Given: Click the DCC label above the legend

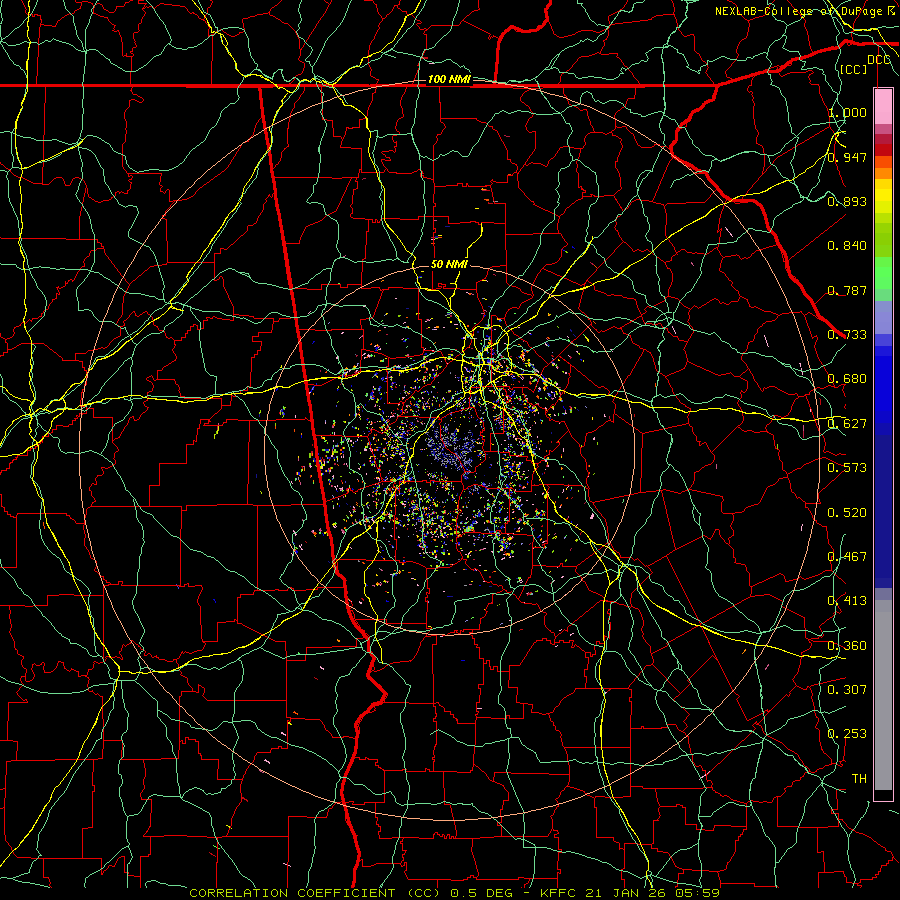Looking at the screenshot, I should pyautogui.click(x=878, y=60).
